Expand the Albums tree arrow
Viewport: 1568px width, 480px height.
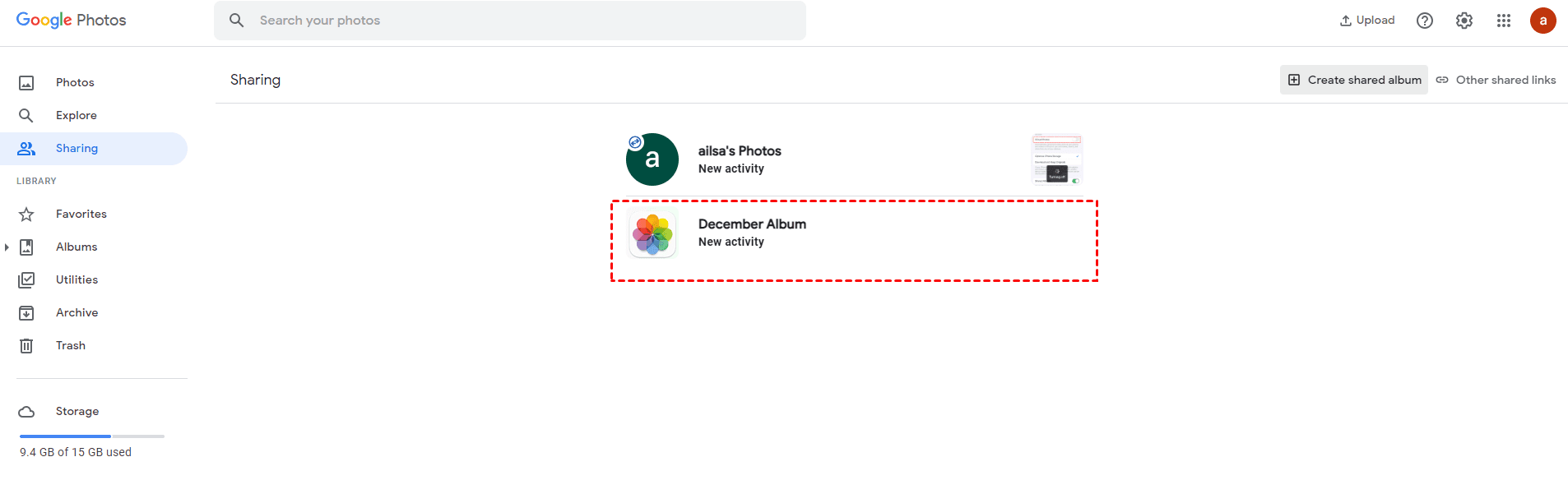7,247
